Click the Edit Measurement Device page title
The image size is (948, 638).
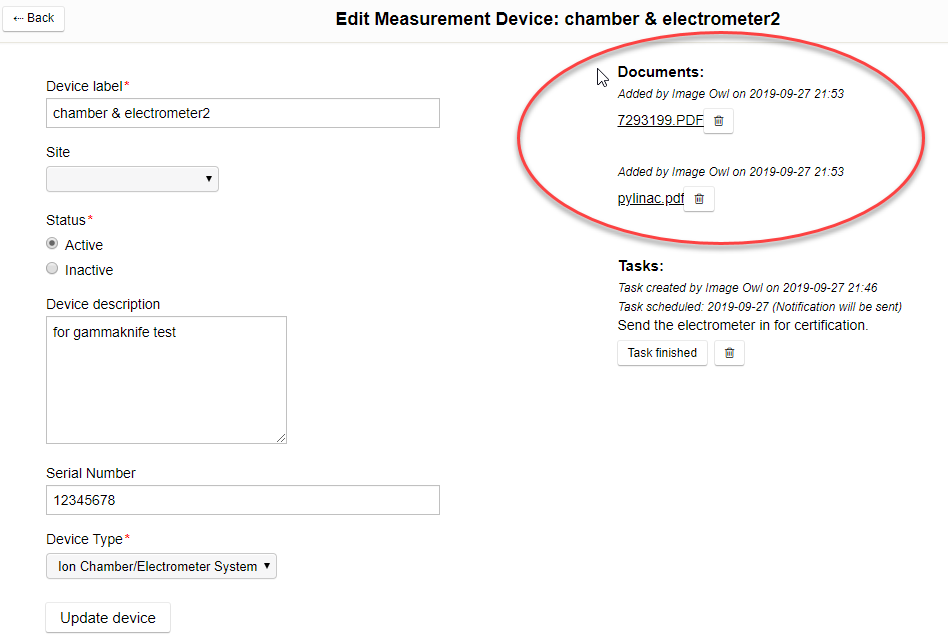tap(557, 19)
